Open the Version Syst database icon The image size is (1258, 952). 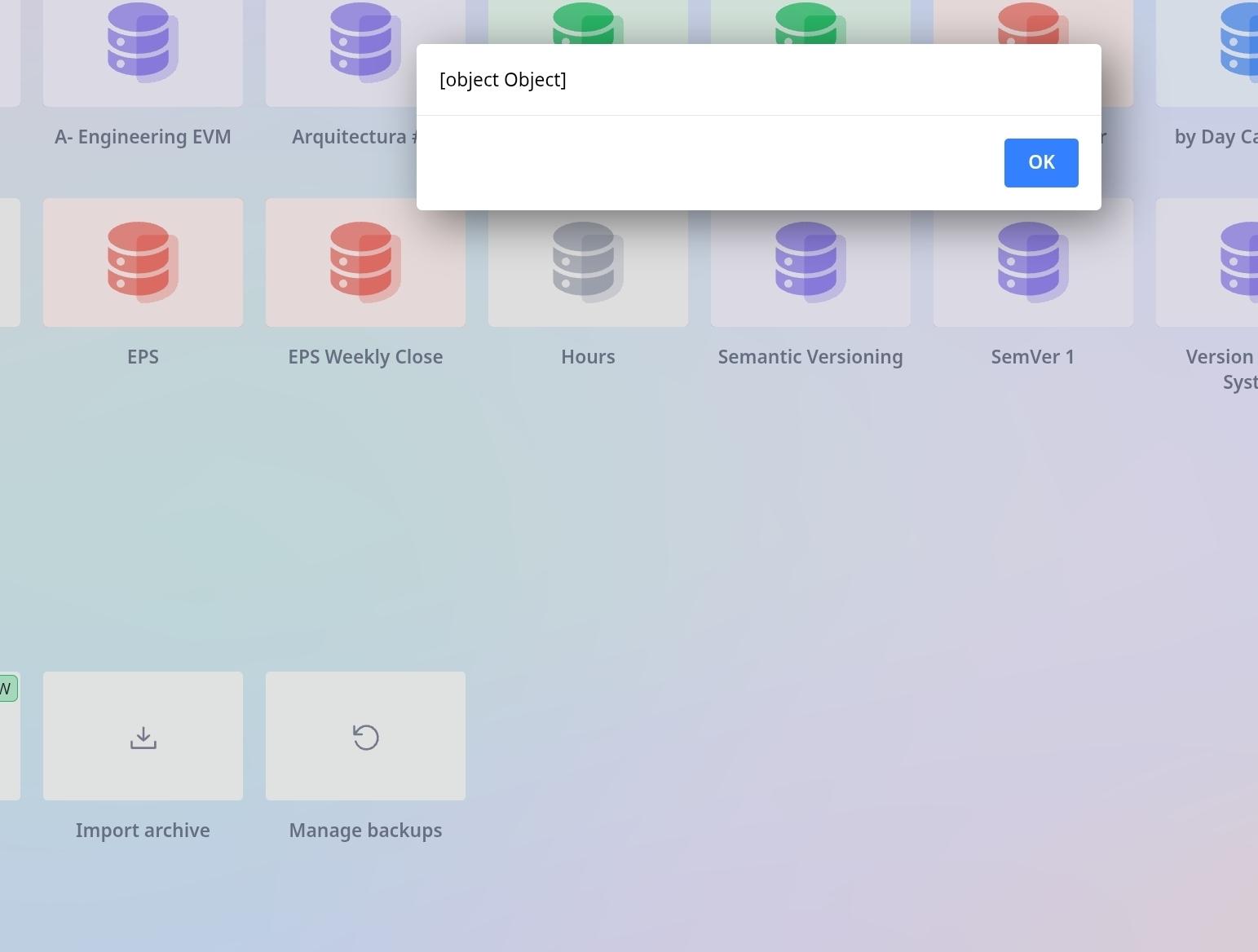[x=1238, y=262]
